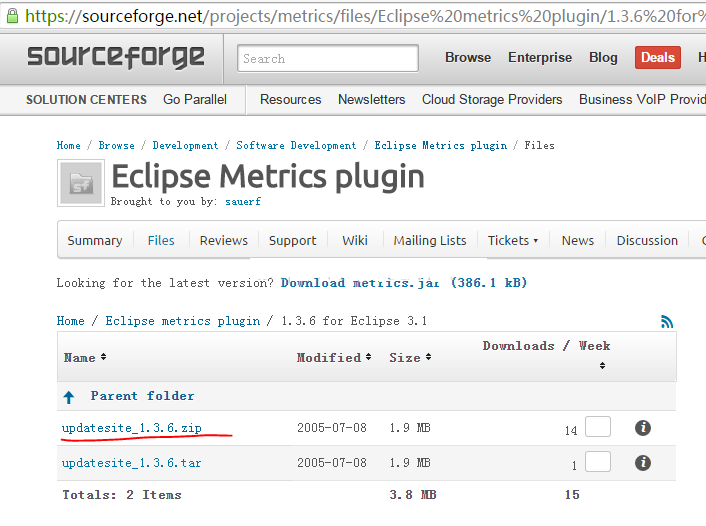Click the SourceForge logo

pyautogui.click(x=116, y=57)
